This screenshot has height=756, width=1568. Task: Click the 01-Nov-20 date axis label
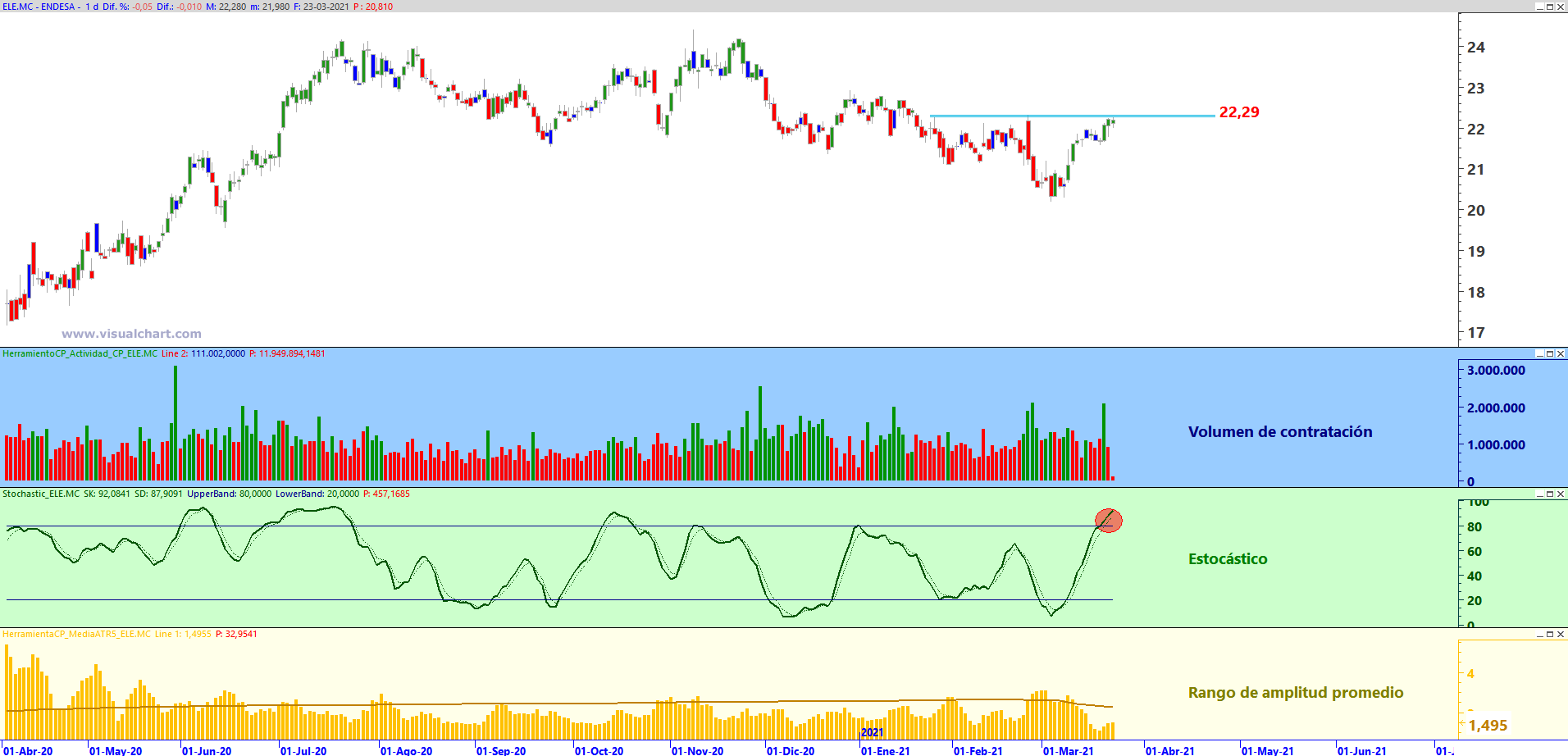click(697, 750)
